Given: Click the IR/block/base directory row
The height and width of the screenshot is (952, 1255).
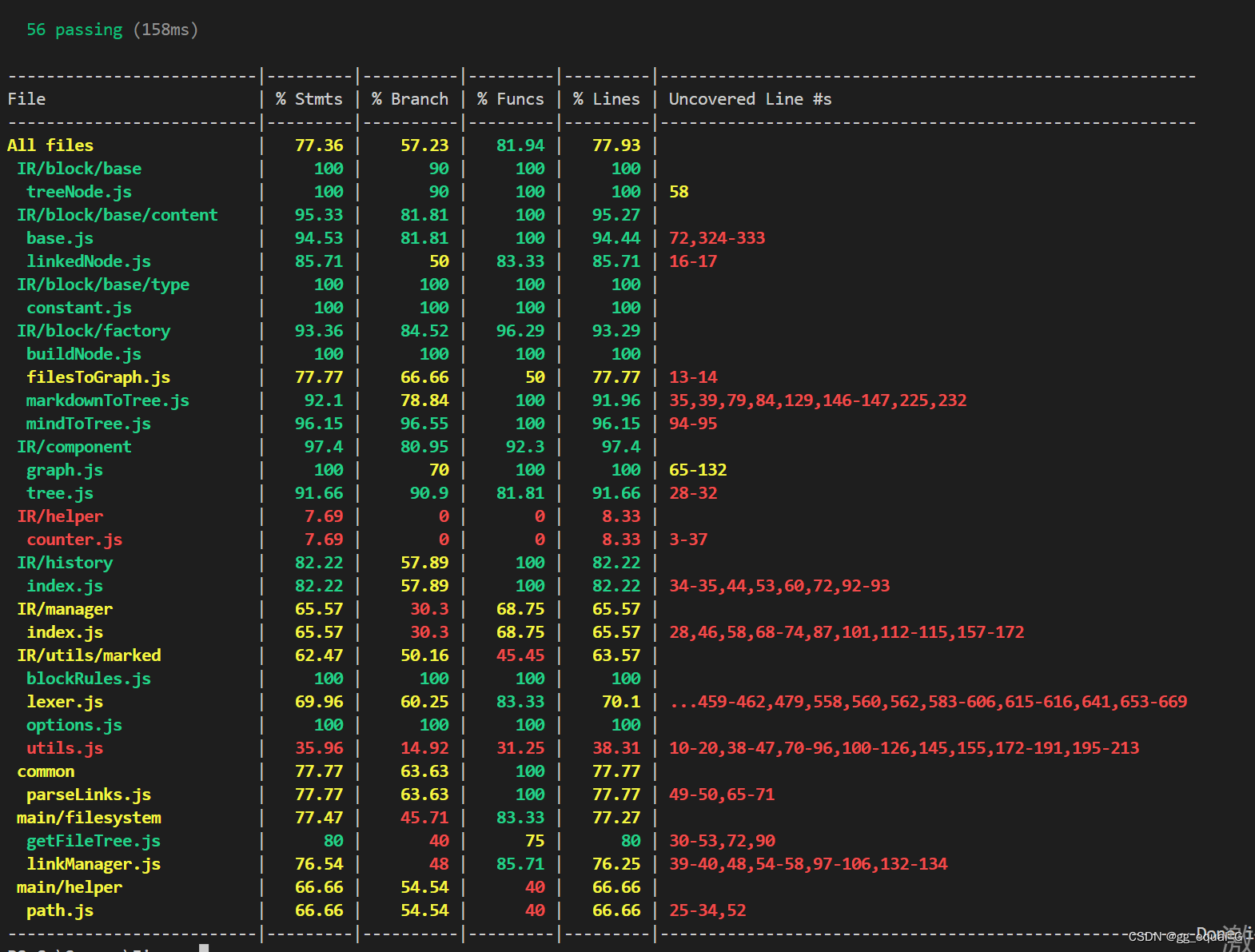Looking at the screenshot, I should [x=79, y=169].
